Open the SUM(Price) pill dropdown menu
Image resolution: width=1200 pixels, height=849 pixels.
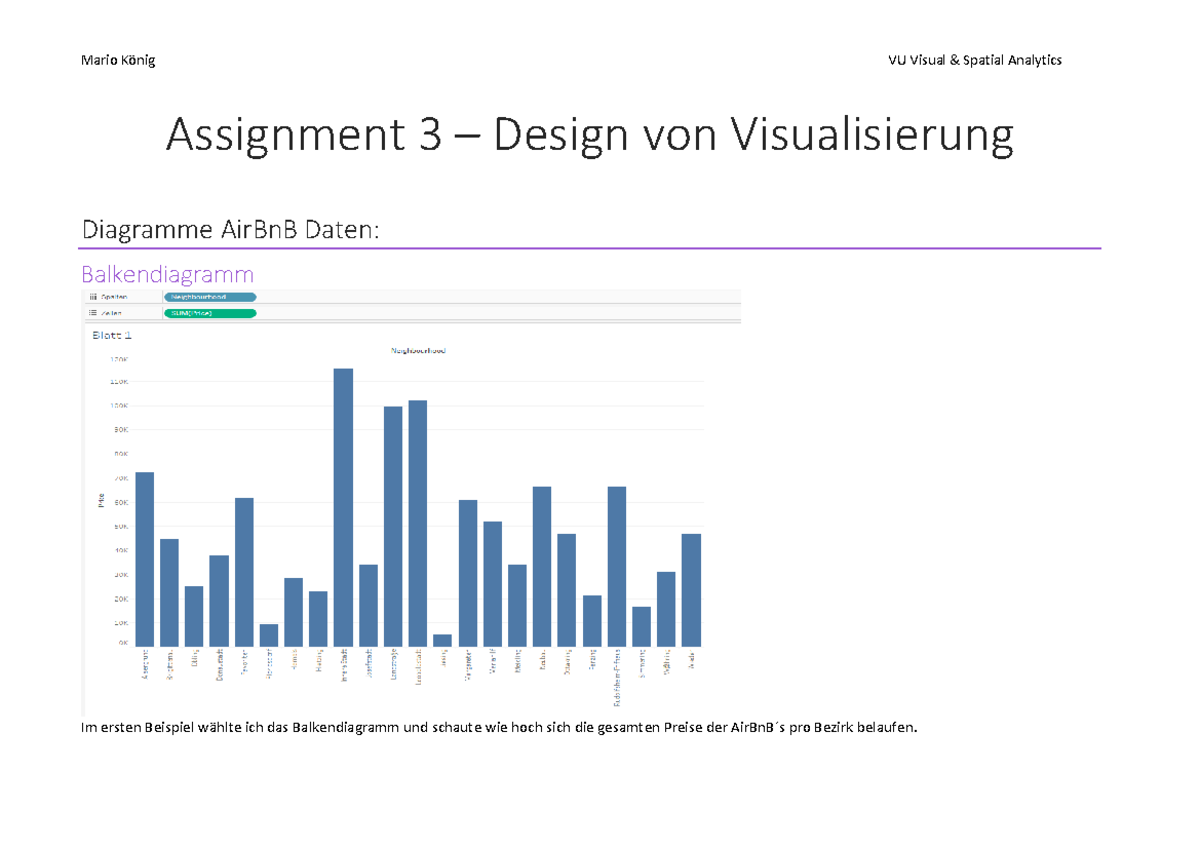pyautogui.click(x=251, y=312)
